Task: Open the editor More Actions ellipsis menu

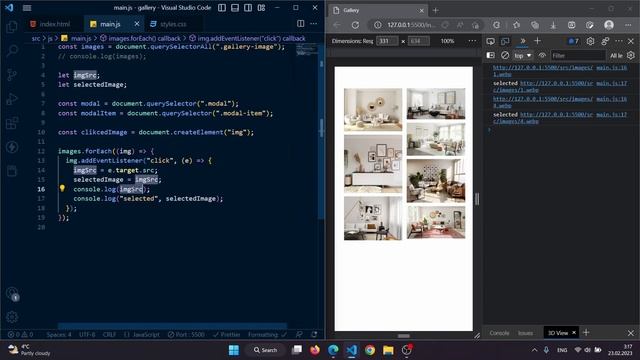Action: click(313, 24)
